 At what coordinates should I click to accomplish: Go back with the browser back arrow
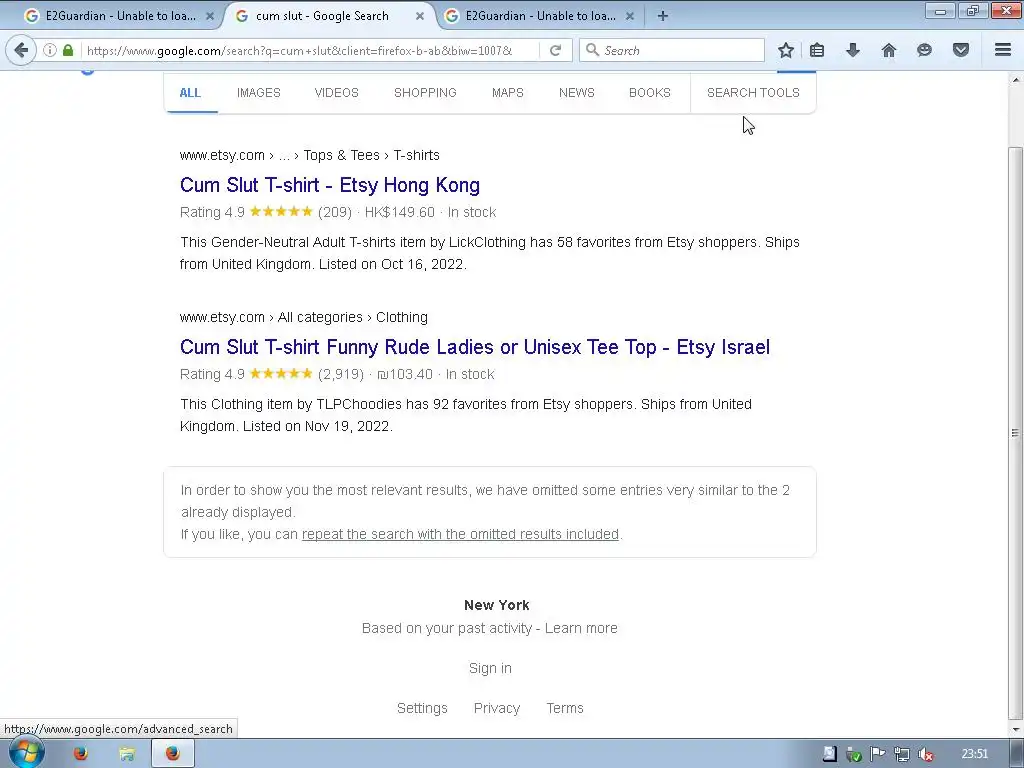point(21,50)
